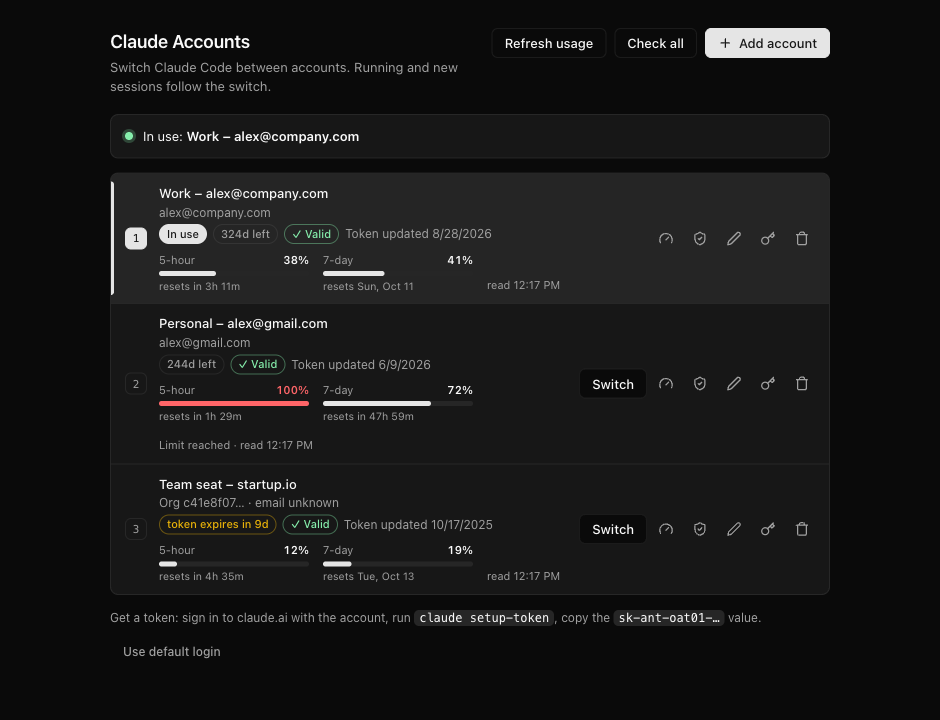Viewport: 940px width, 720px height.
Task: Click the Team seat 5-hour usage bar
Action: click(x=234, y=564)
